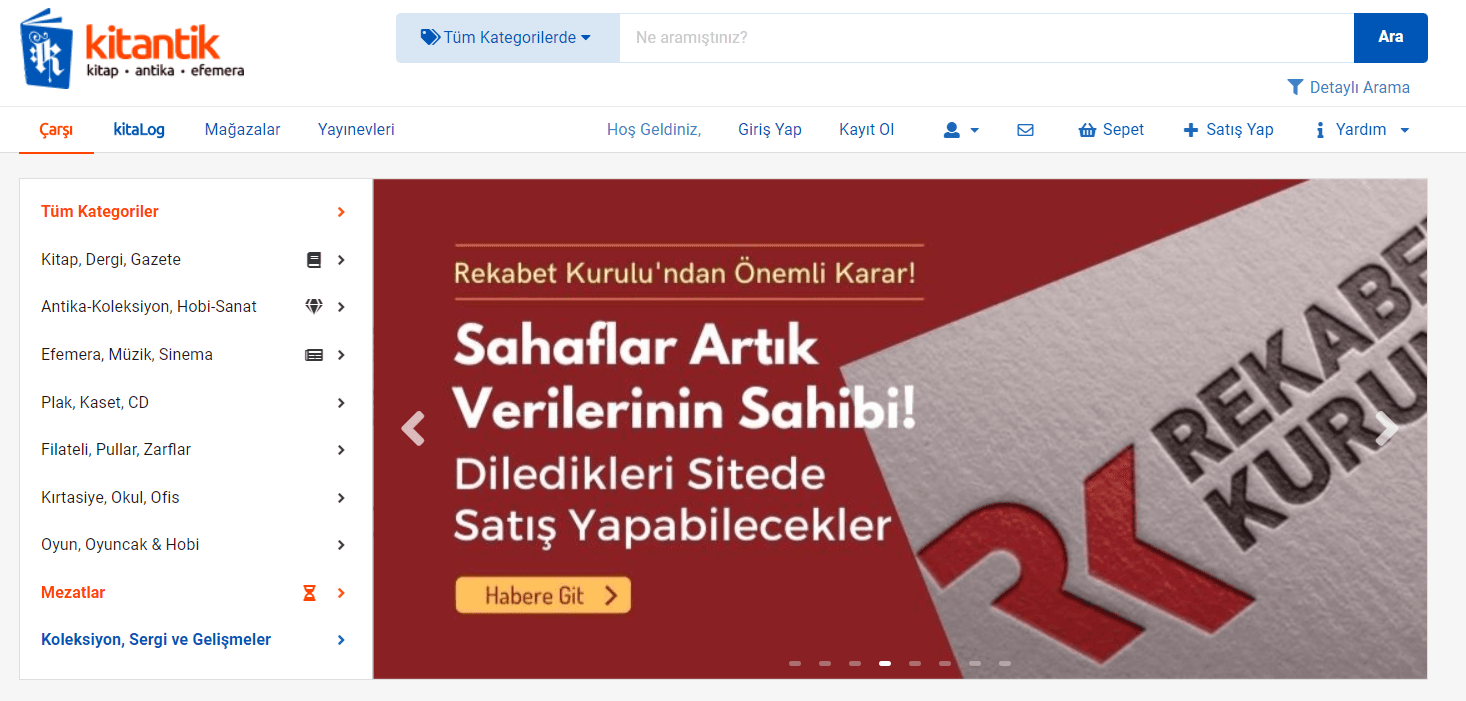Image resolution: width=1466 pixels, height=701 pixels.
Task: Open the Sepet shopping basket
Action: pyautogui.click(x=1111, y=130)
